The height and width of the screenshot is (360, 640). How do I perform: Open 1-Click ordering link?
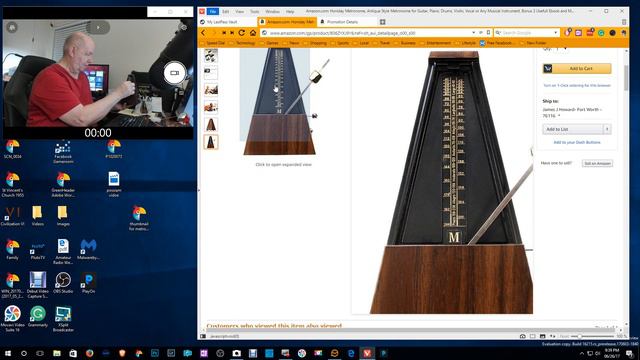click(x=577, y=86)
